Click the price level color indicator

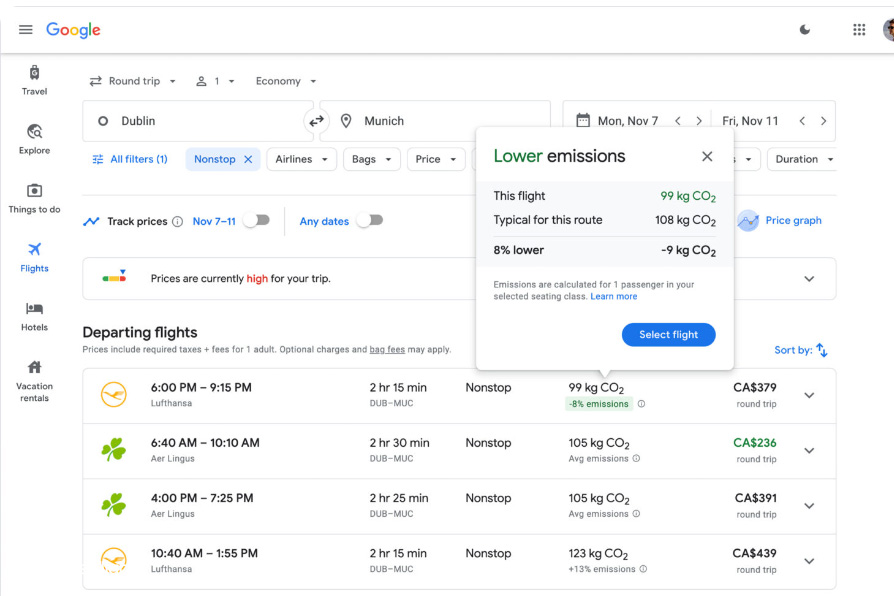(x=114, y=276)
